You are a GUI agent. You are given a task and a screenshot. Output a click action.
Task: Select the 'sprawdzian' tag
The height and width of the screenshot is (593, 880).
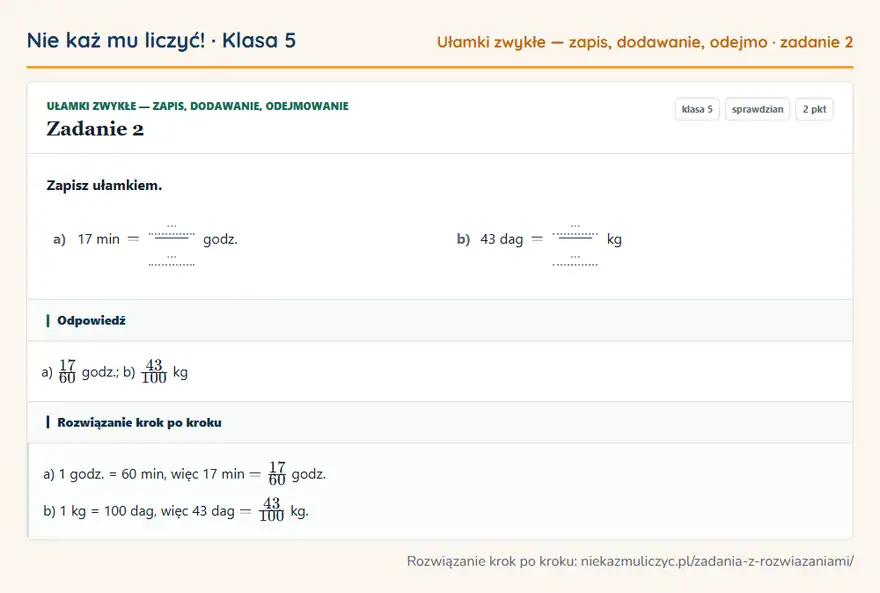click(x=757, y=109)
